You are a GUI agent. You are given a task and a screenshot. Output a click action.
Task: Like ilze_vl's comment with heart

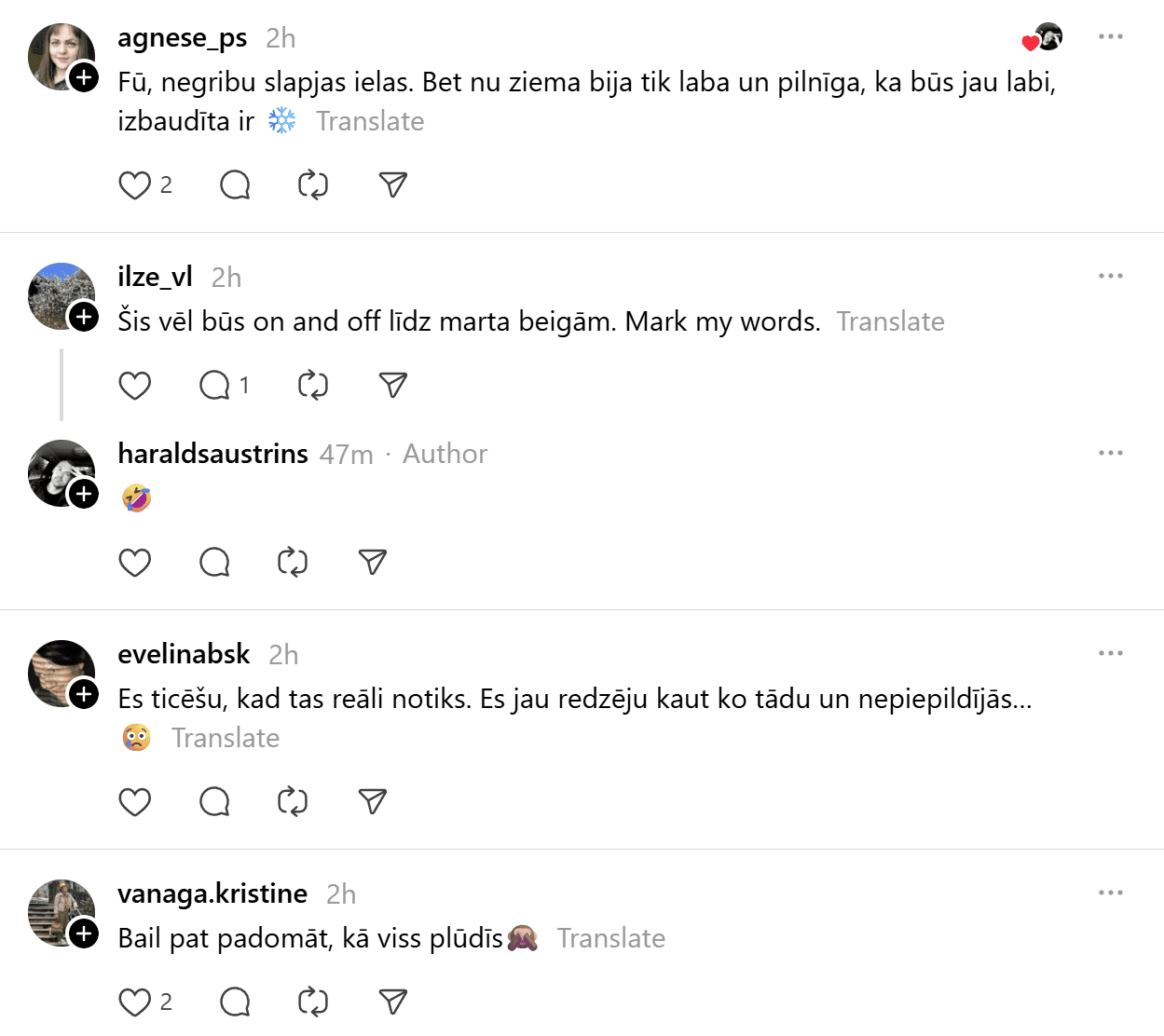(135, 386)
